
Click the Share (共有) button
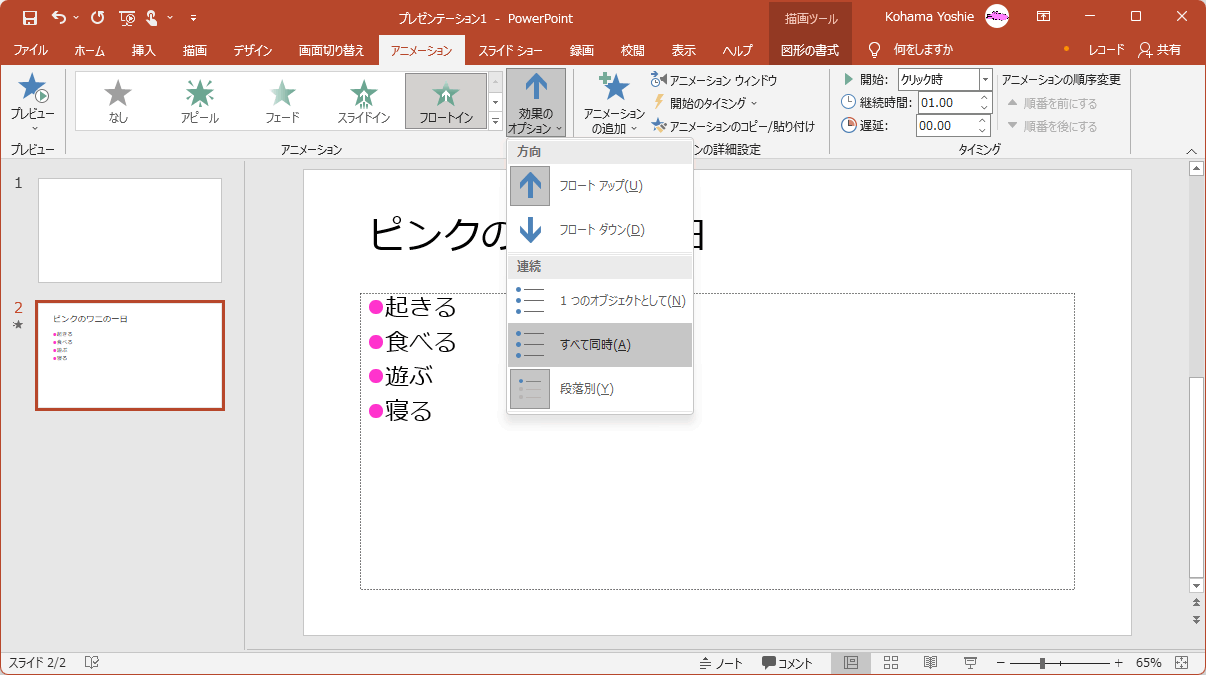point(1160,50)
